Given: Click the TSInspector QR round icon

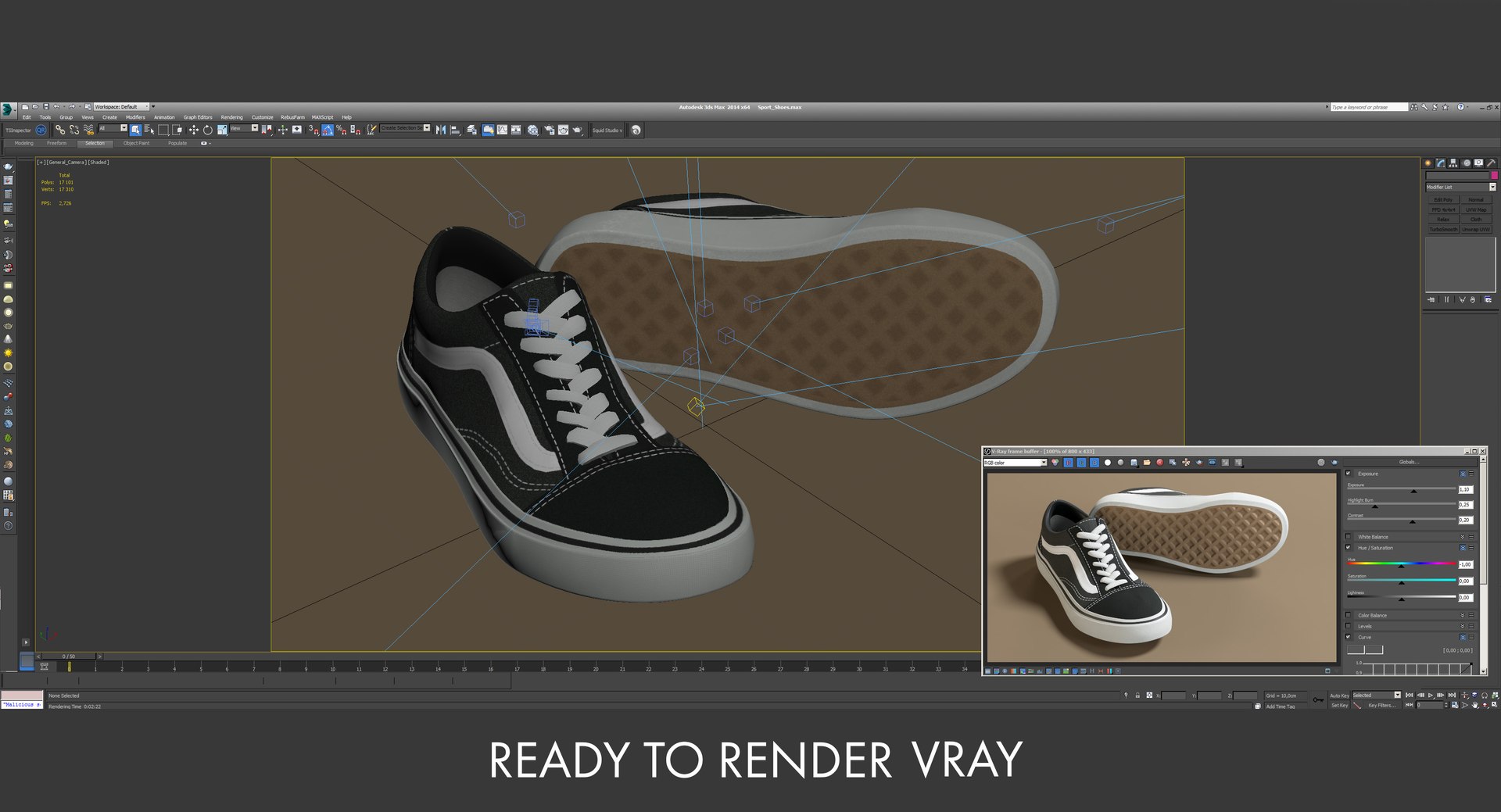Looking at the screenshot, I should [41, 131].
